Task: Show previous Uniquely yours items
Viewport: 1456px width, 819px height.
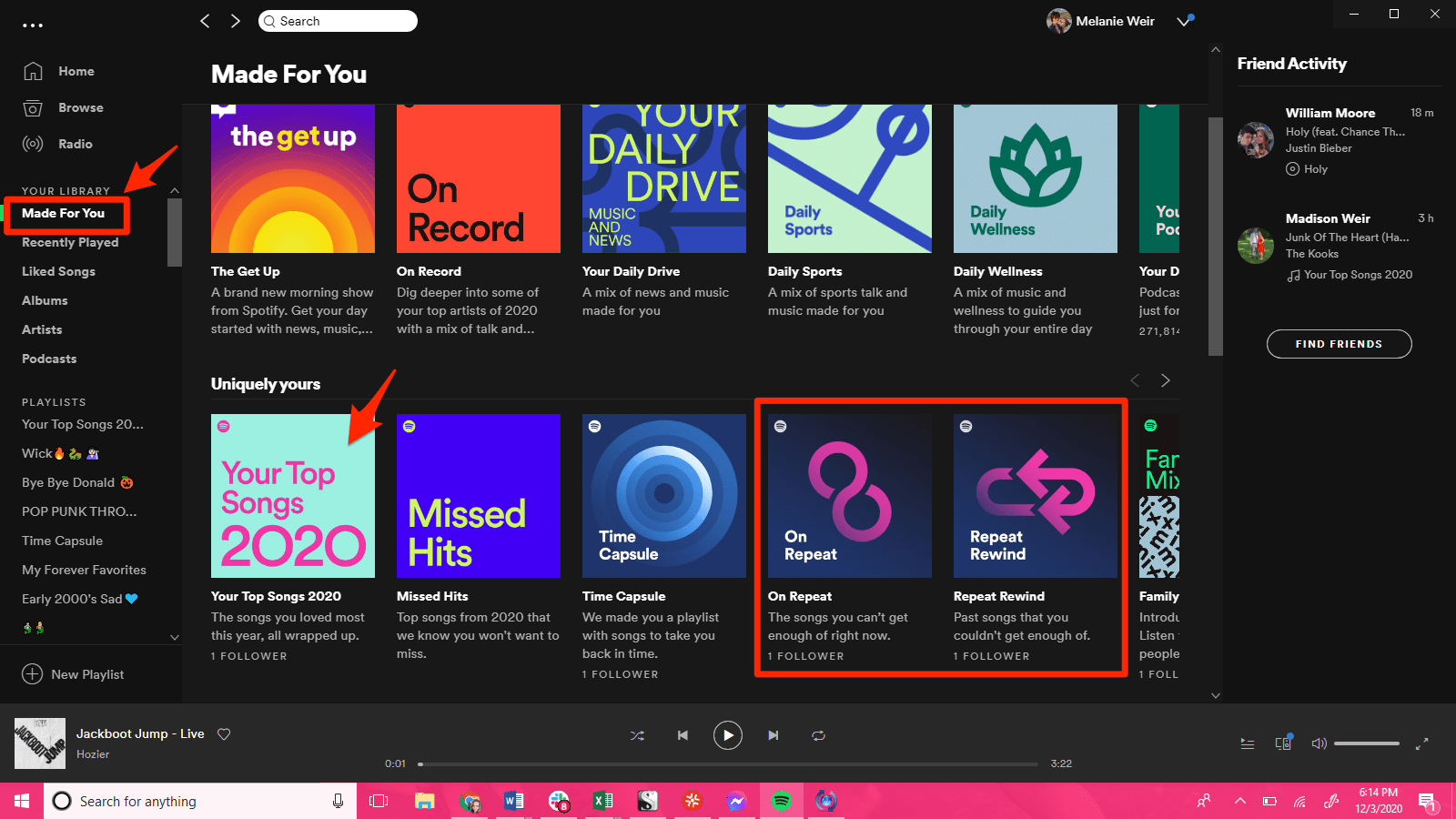Action: click(1135, 380)
